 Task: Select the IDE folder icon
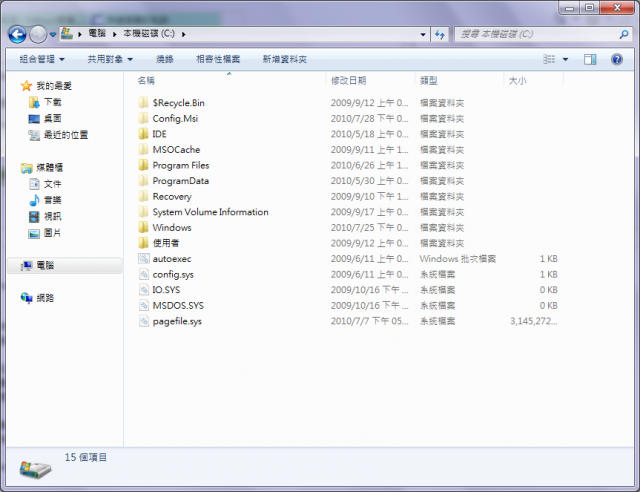(x=143, y=134)
